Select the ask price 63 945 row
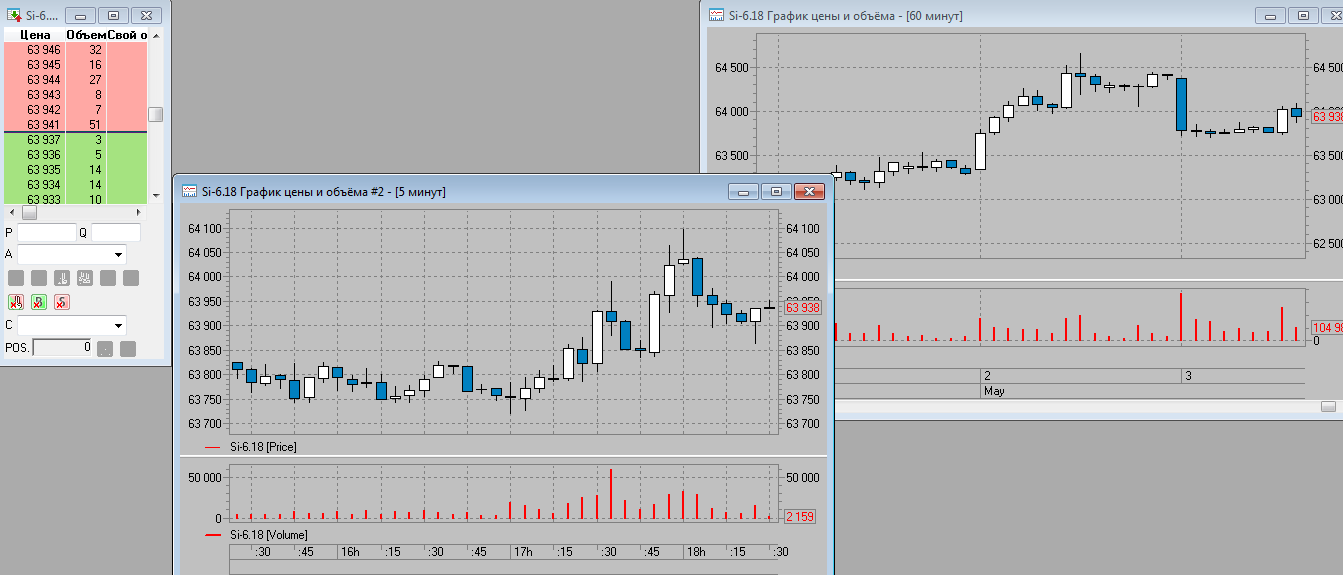Image resolution: width=1343 pixels, height=575 pixels. click(76, 65)
